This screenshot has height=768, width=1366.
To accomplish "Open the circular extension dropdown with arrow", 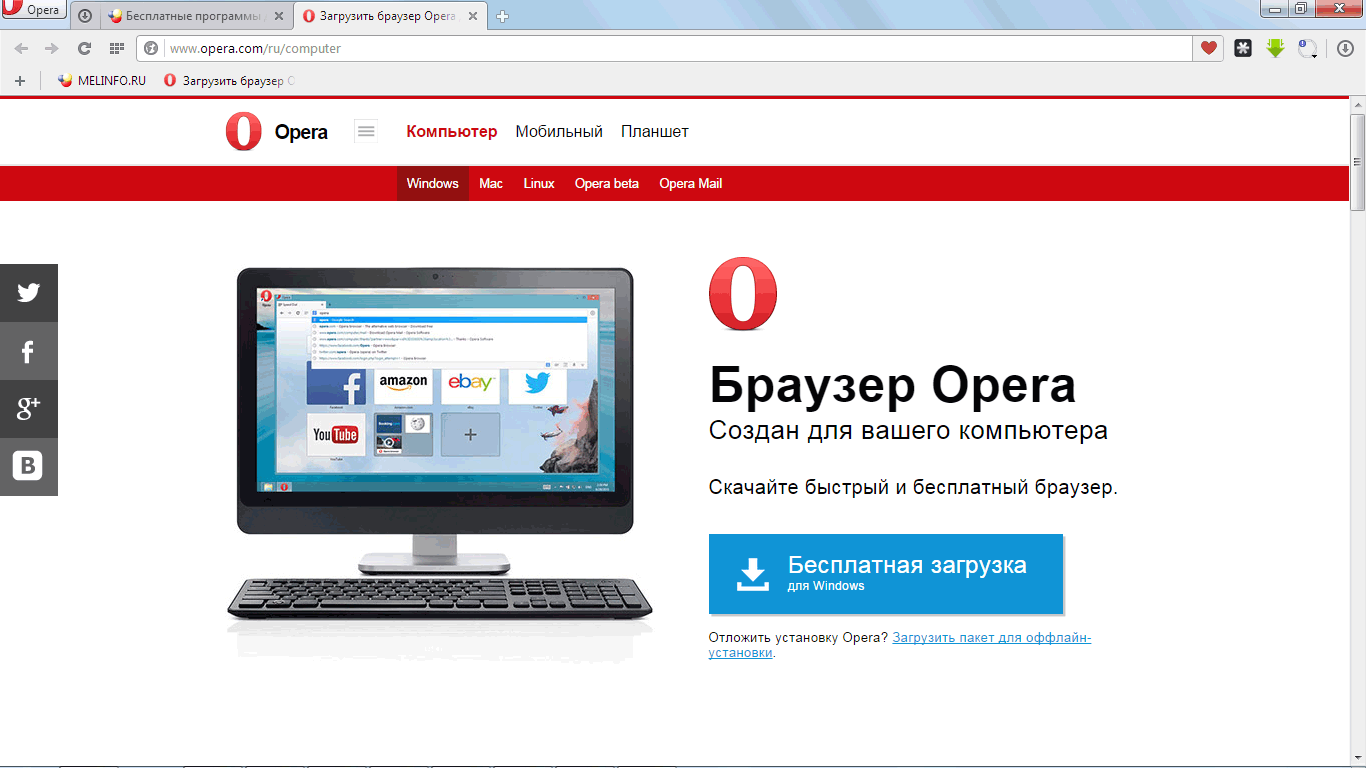I will (x=1308, y=48).
